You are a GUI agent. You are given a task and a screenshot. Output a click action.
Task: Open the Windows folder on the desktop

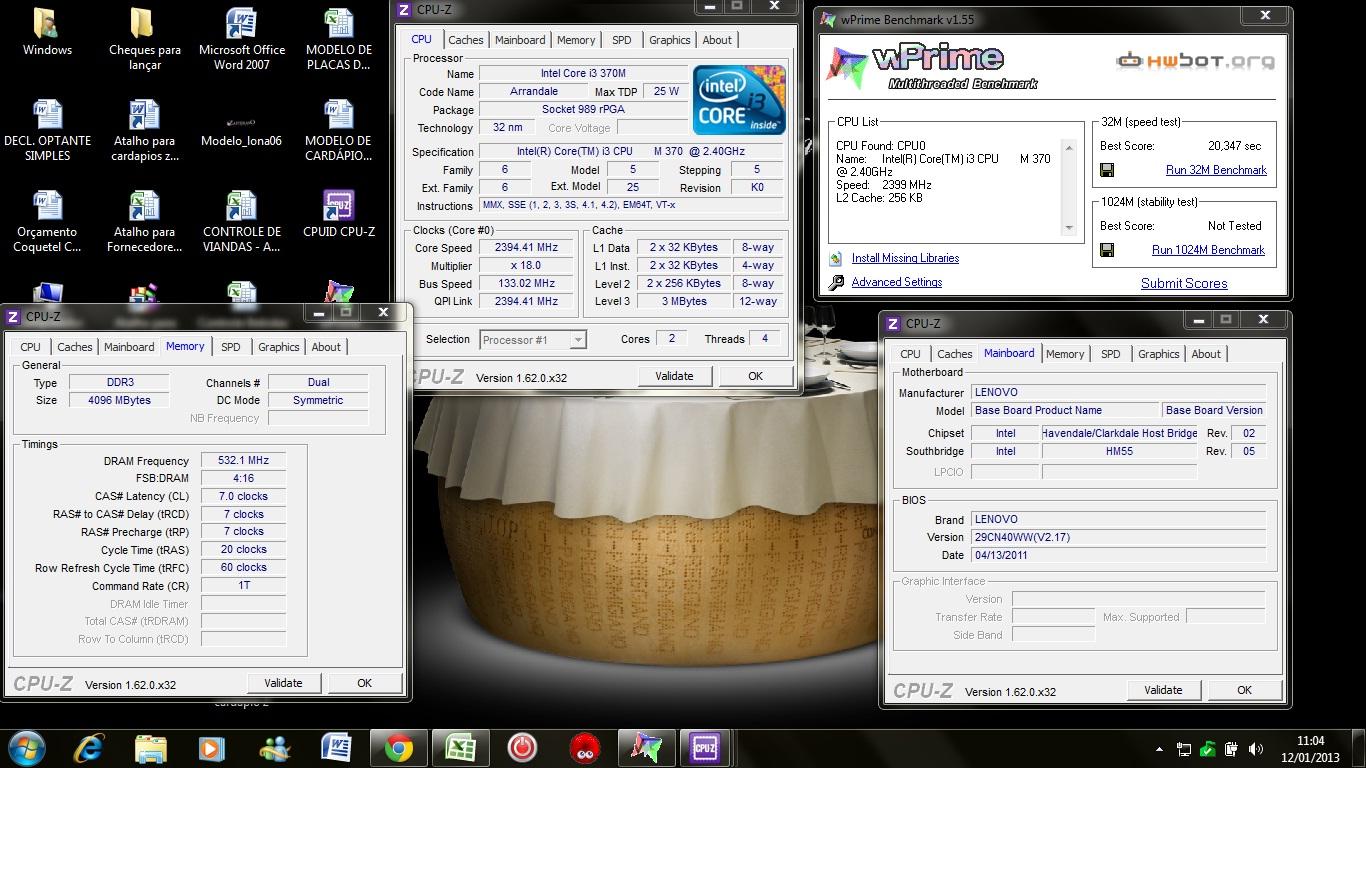(x=47, y=31)
